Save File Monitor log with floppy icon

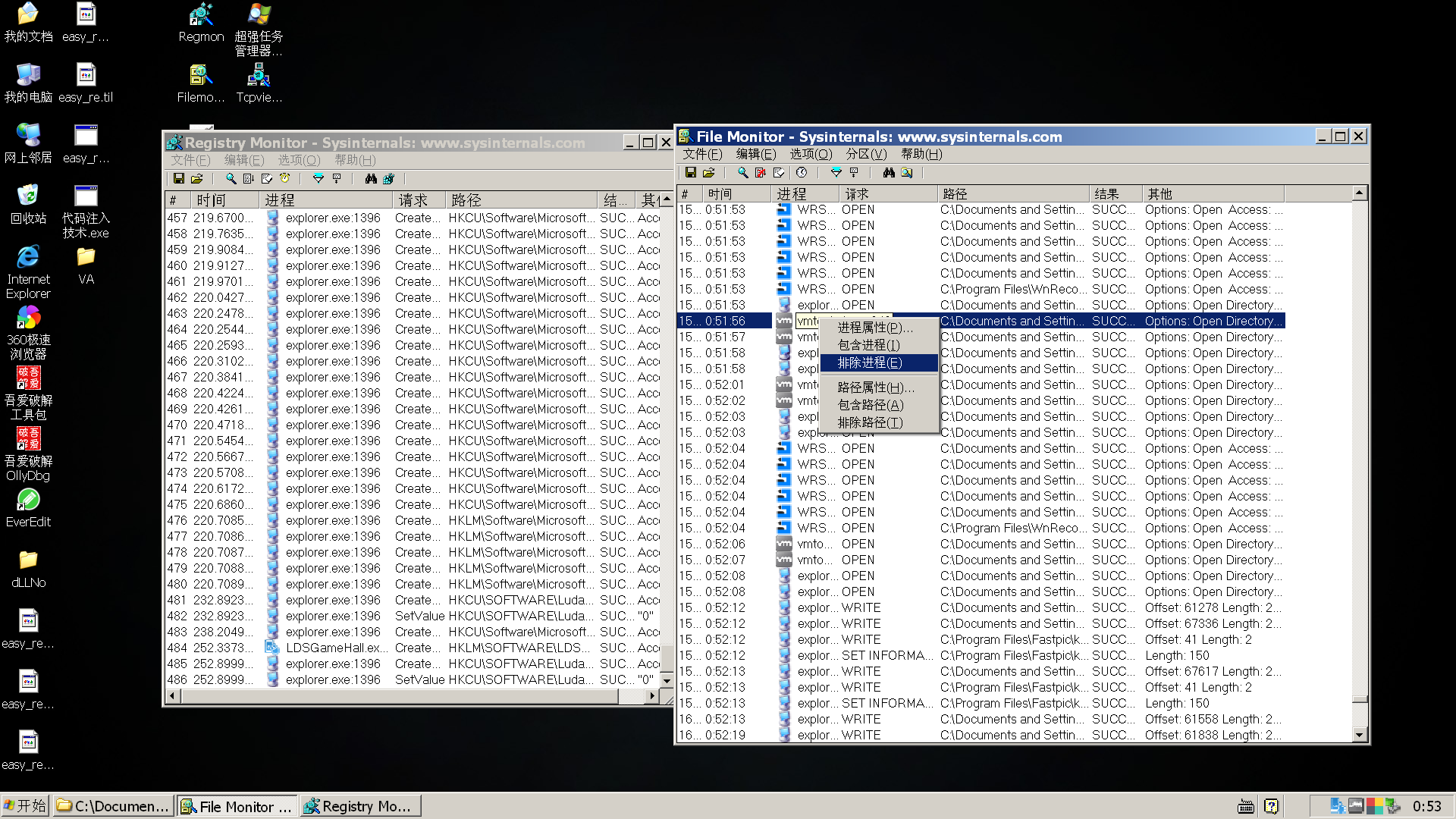(x=691, y=173)
